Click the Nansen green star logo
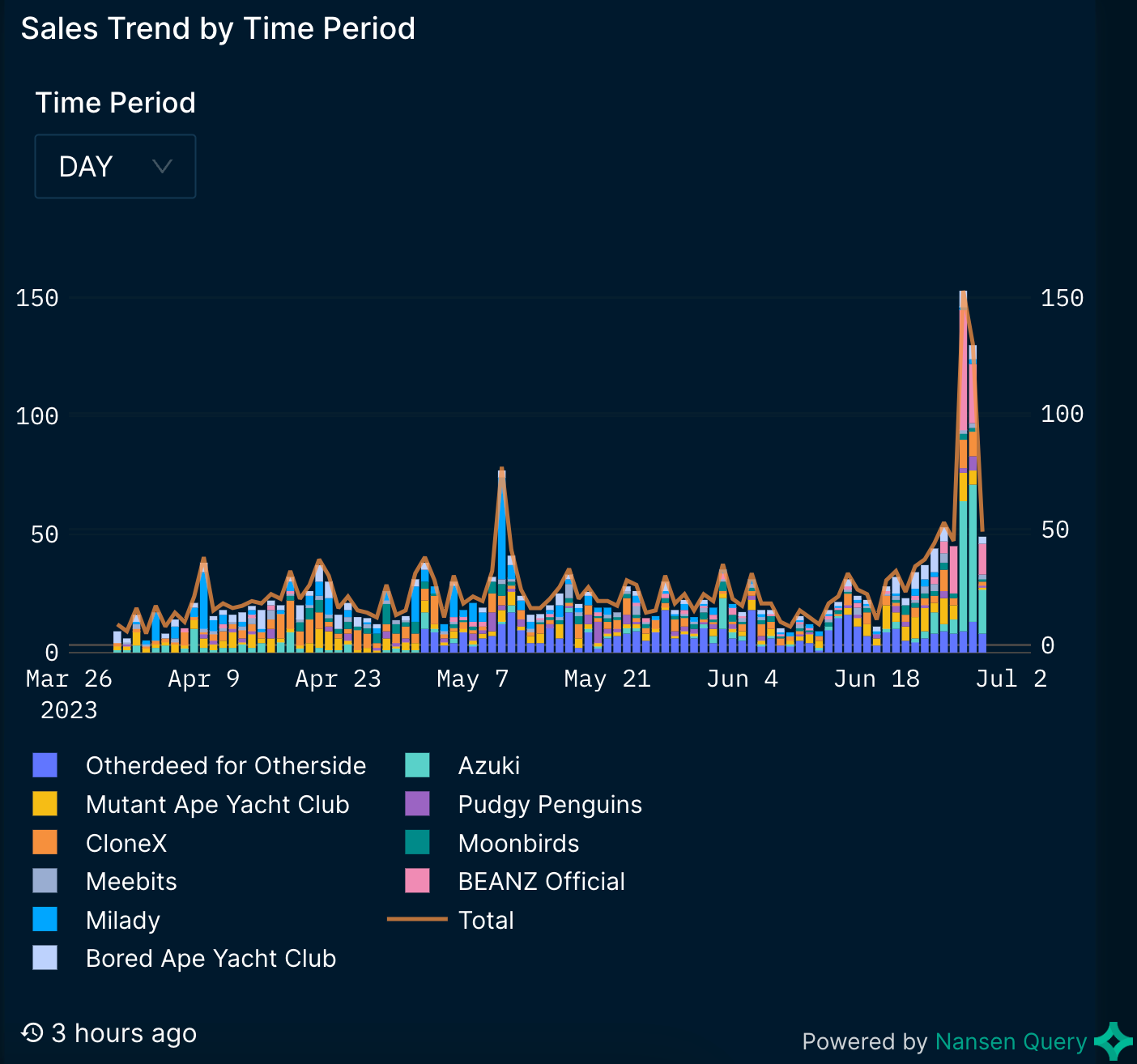This screenshot has width=1137, height=1064. [1114, 1041]
